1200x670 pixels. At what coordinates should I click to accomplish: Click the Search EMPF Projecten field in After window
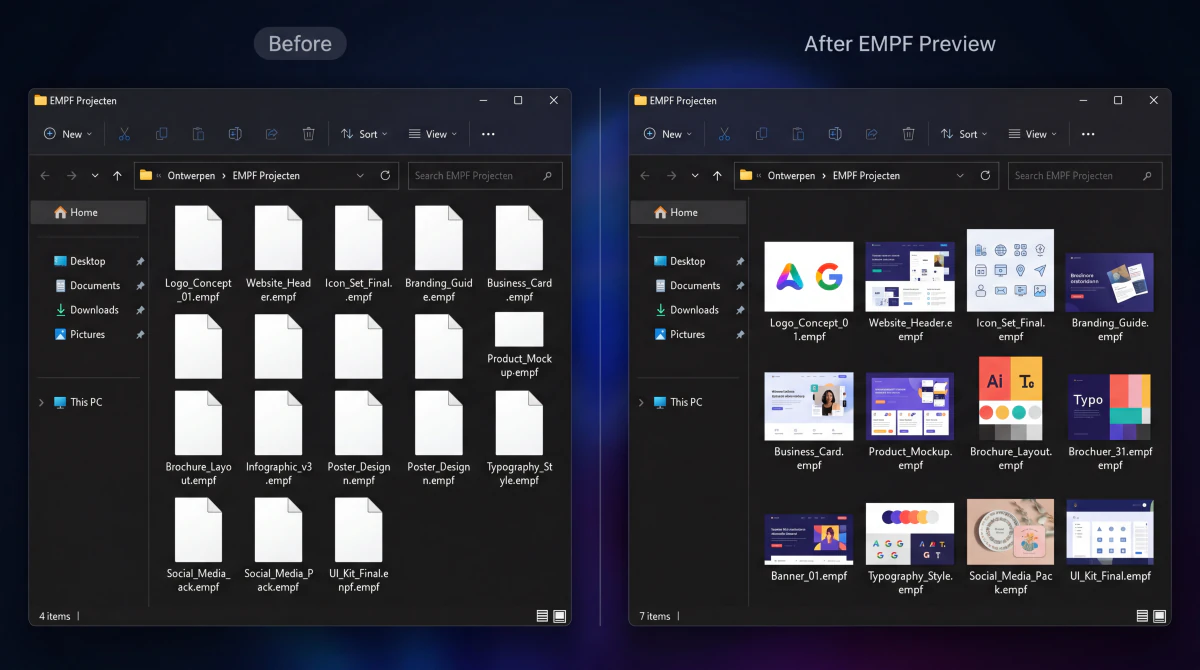pyautogui.click(x=1085, y=175)
